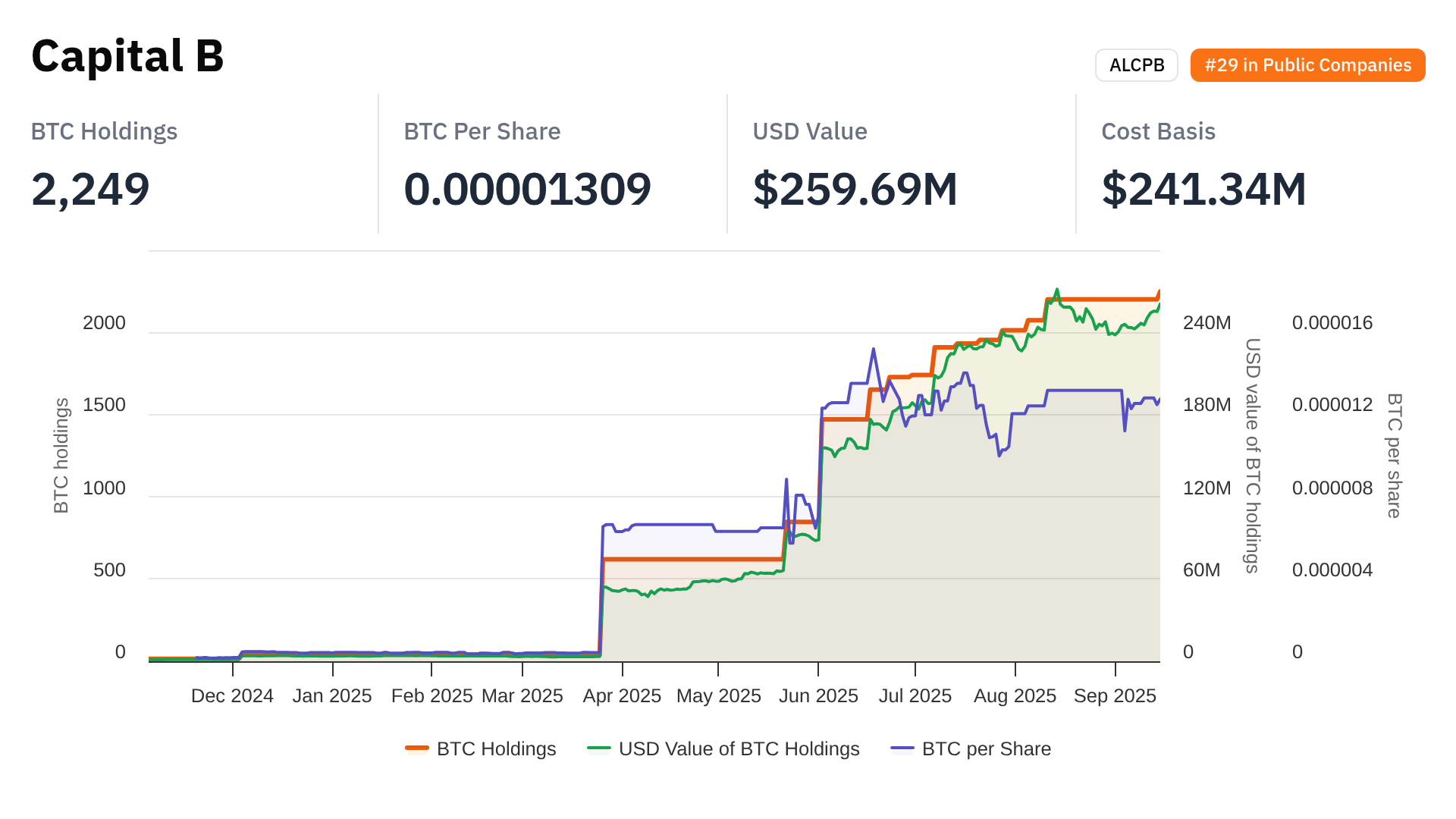
Task: Toggle BTC per Share legend series
Action: coord(986,748)
